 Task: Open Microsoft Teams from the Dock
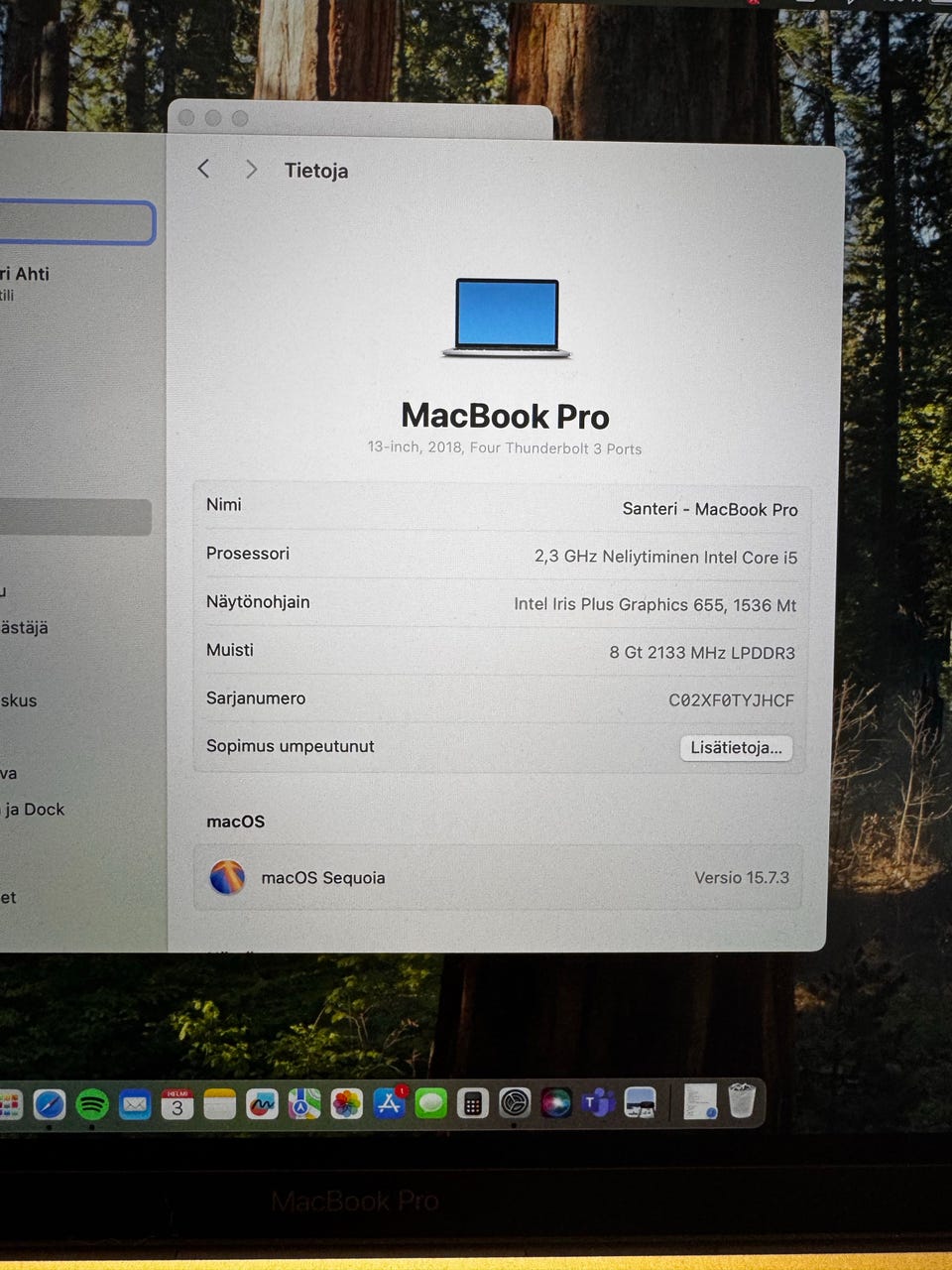[x=598, y=1102]
